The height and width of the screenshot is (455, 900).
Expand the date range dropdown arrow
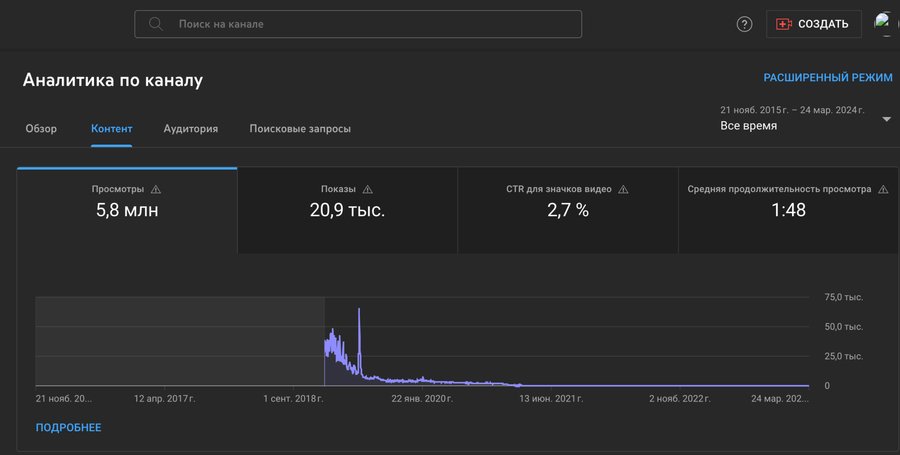click(886, 119)
